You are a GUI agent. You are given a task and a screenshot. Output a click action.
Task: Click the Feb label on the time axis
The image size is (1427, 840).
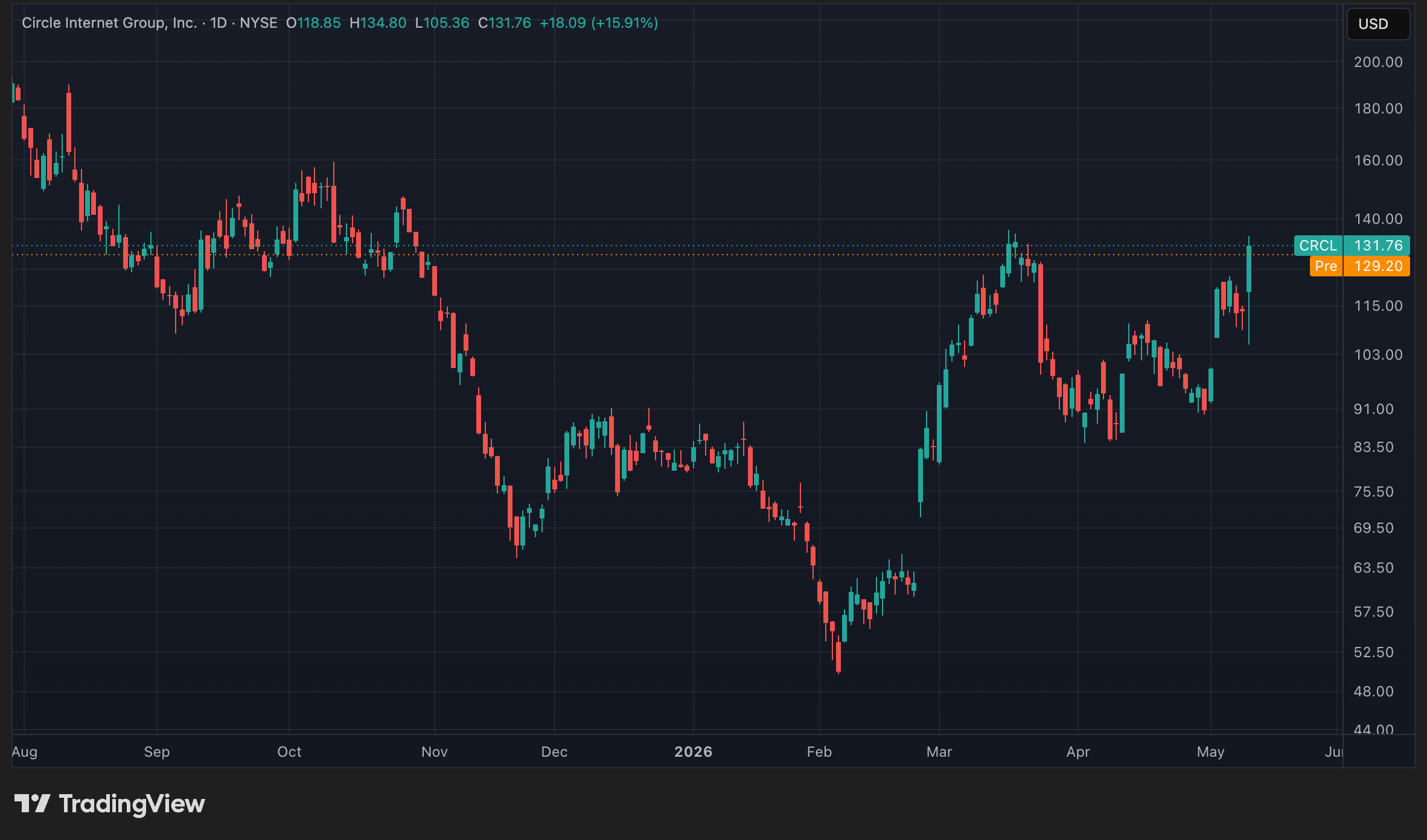point(819,752)
